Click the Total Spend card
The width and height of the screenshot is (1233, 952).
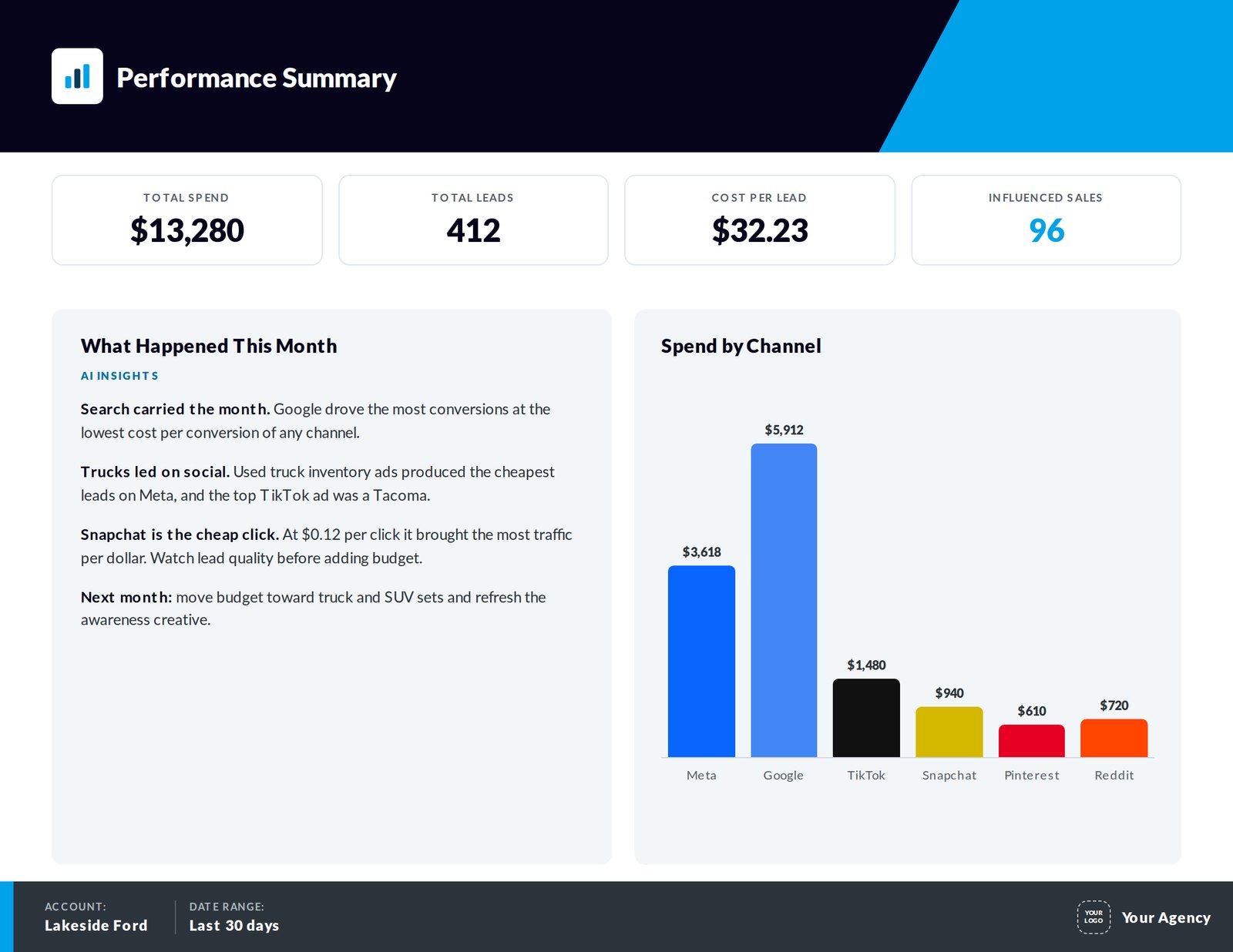click(187, 220)
